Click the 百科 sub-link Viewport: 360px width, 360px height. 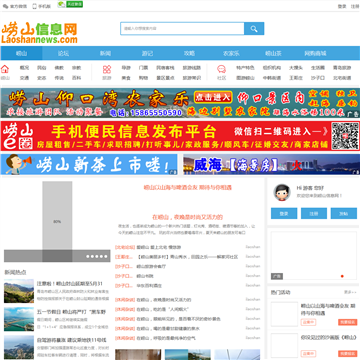click(x=76, y=78)
